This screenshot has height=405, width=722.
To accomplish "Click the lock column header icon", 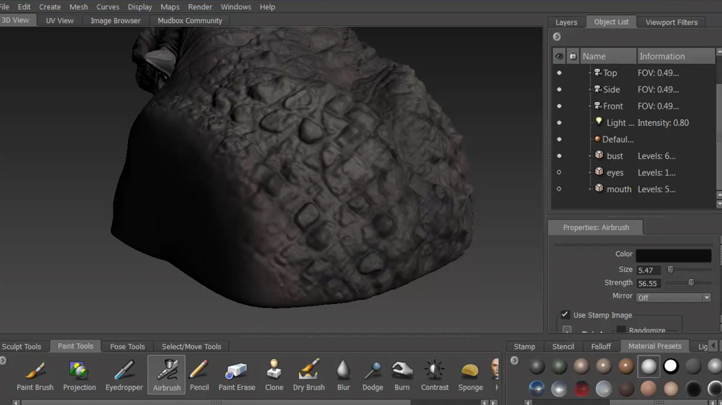I will [x=573, y=56].
